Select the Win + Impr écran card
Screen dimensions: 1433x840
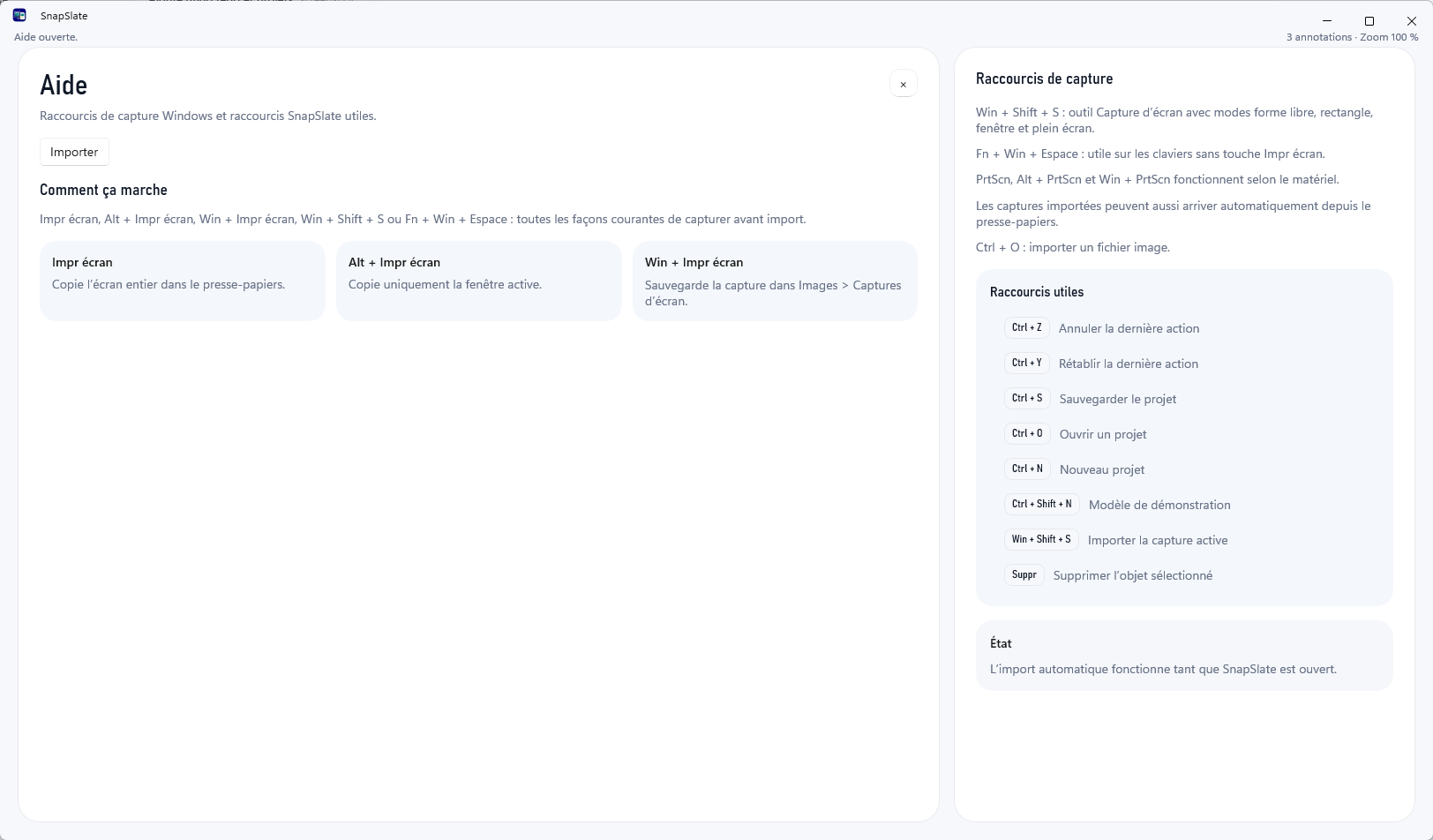775,281
